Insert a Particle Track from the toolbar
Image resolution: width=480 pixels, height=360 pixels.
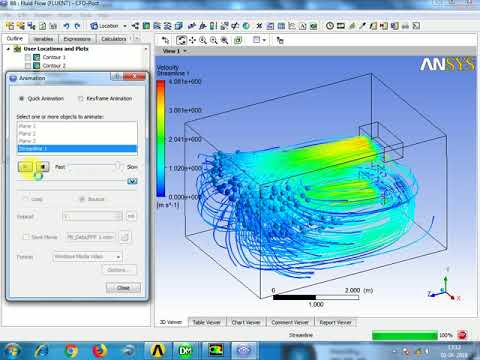coord(168,26)
